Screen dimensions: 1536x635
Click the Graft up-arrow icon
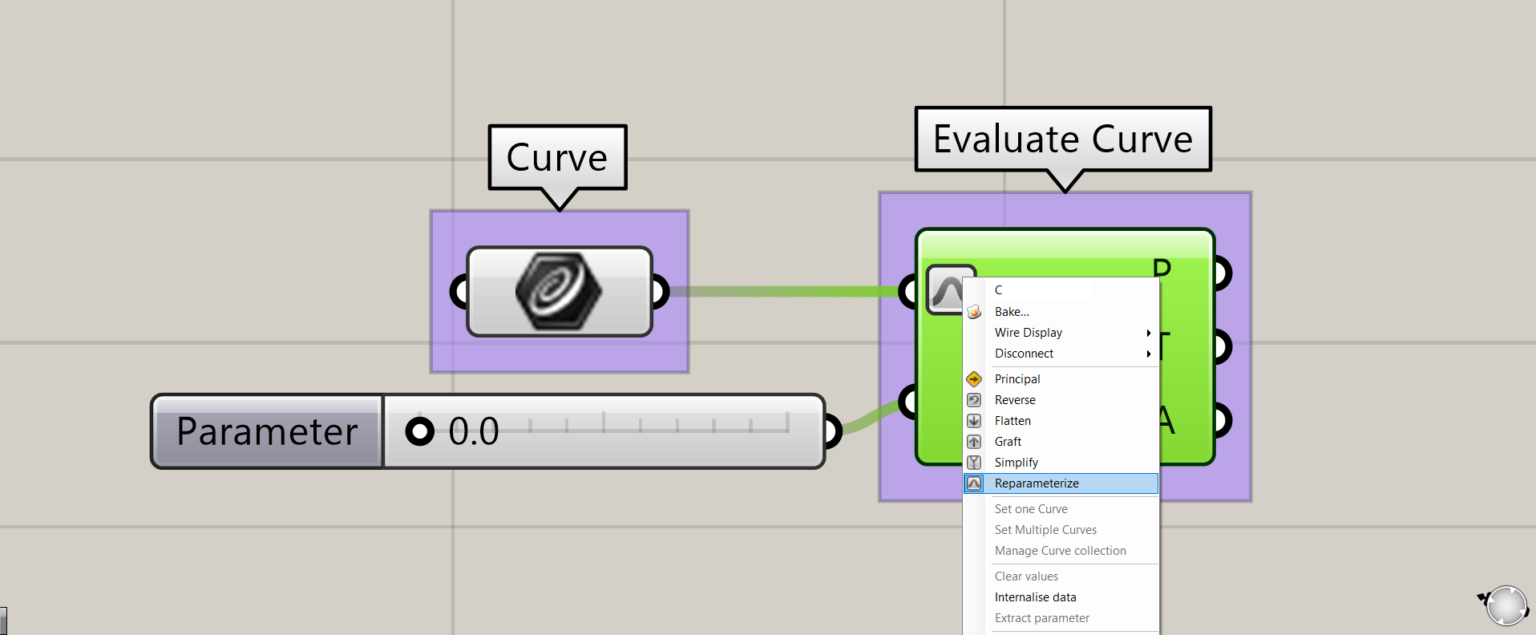tap(973, 441)
